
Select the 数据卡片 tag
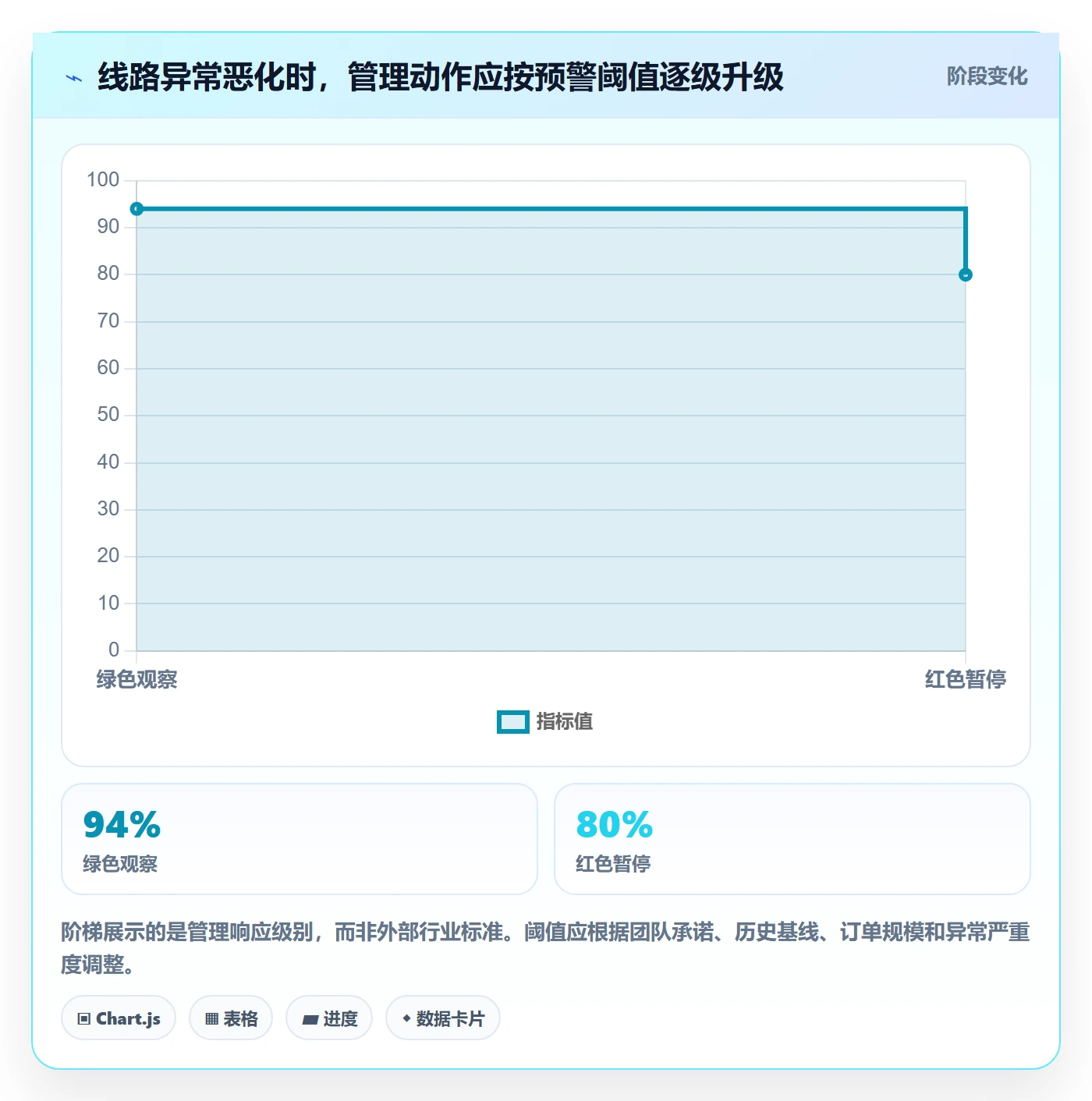pos(443,1018)
